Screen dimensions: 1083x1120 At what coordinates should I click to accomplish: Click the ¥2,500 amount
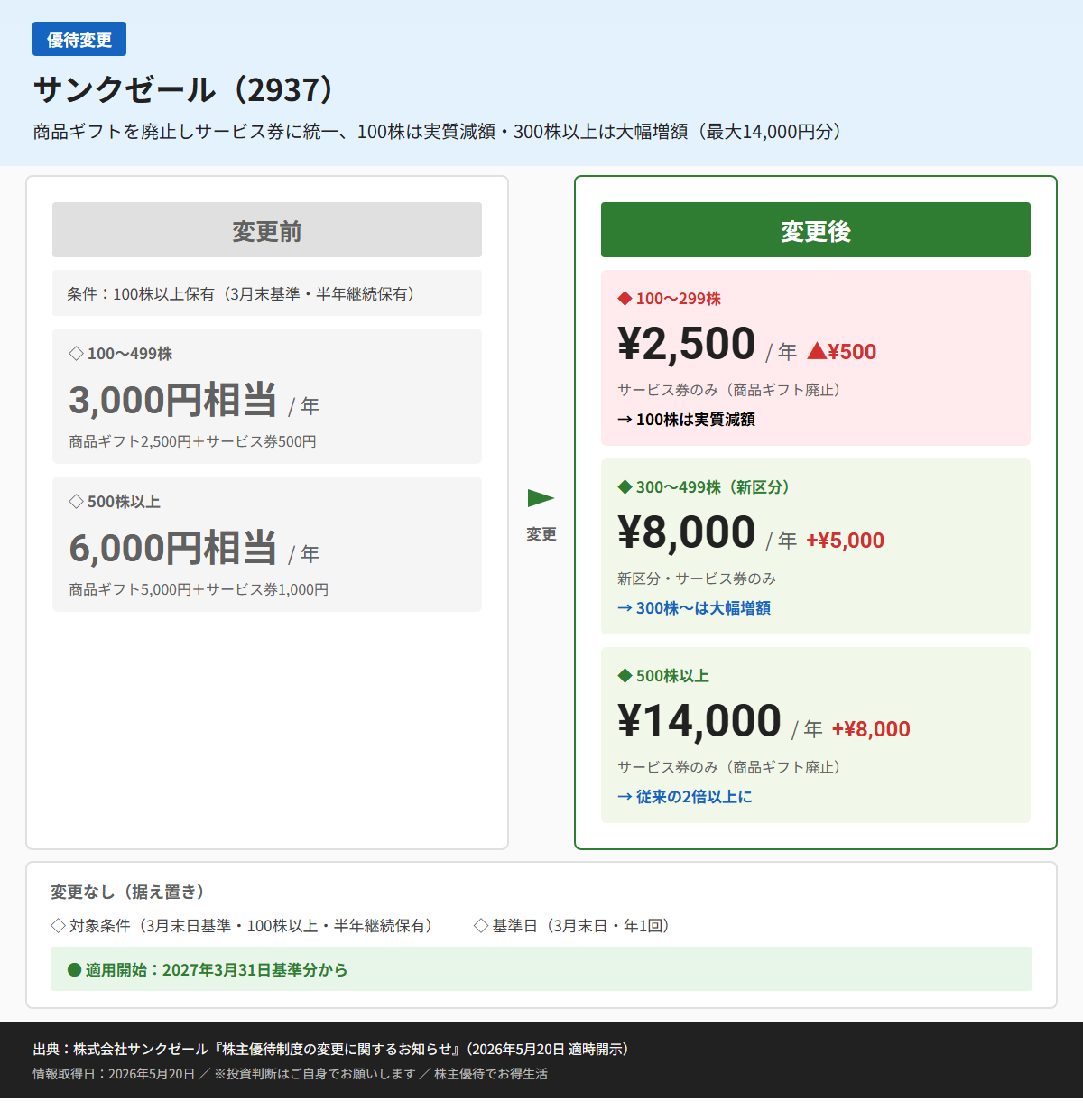pos(687,344)
